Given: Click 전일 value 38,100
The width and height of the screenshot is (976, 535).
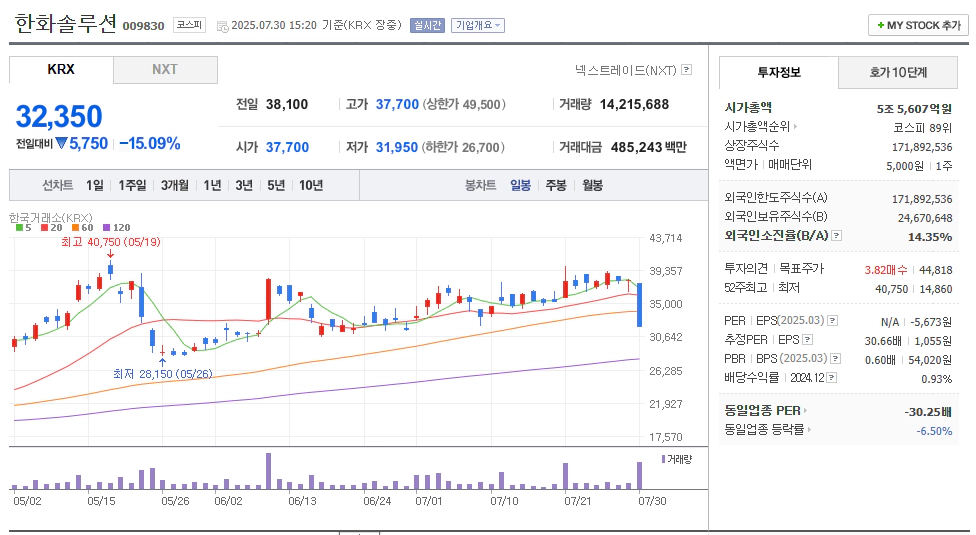Looking at the screenshot, I should [287, 105].
